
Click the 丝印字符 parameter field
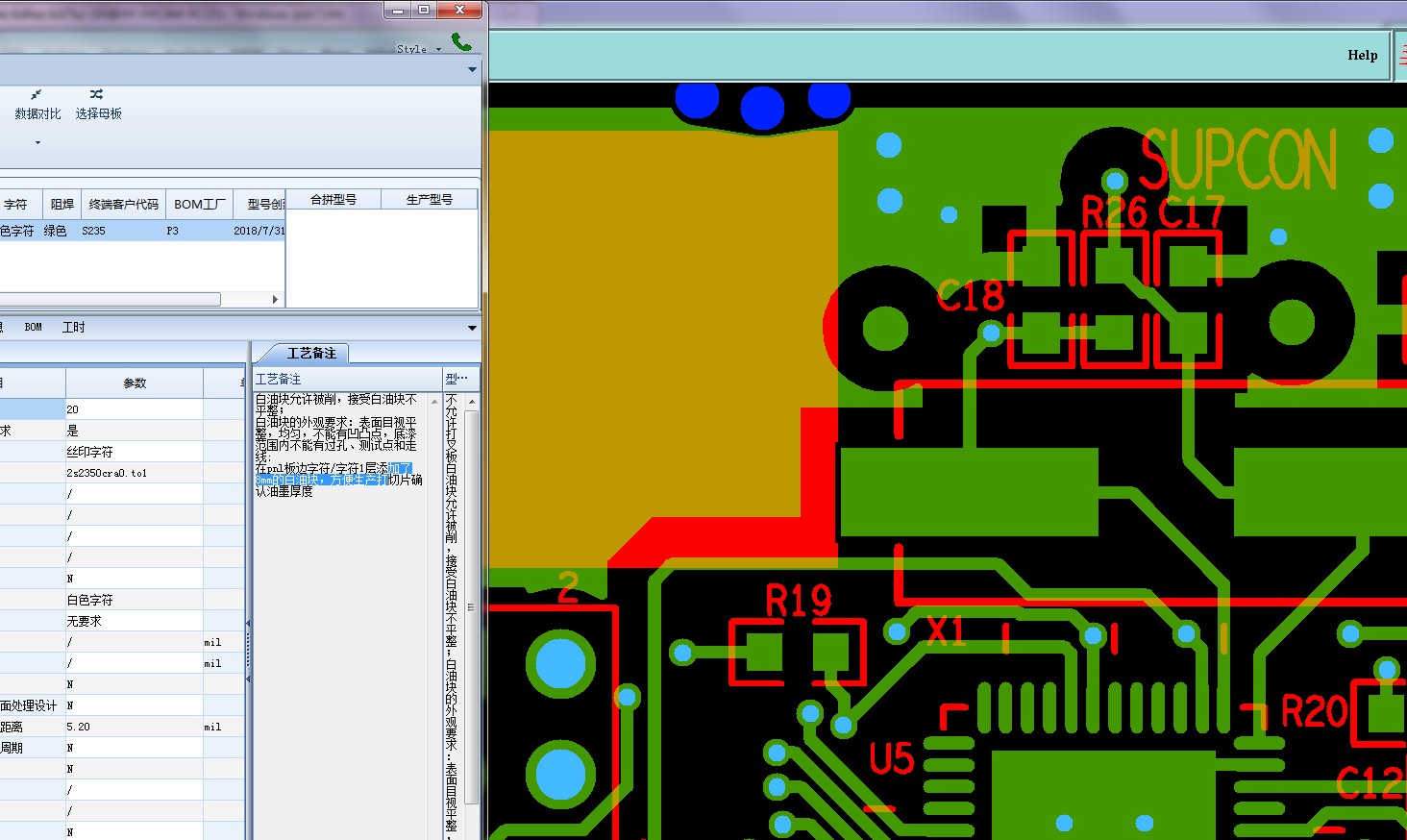pos(135,452)
